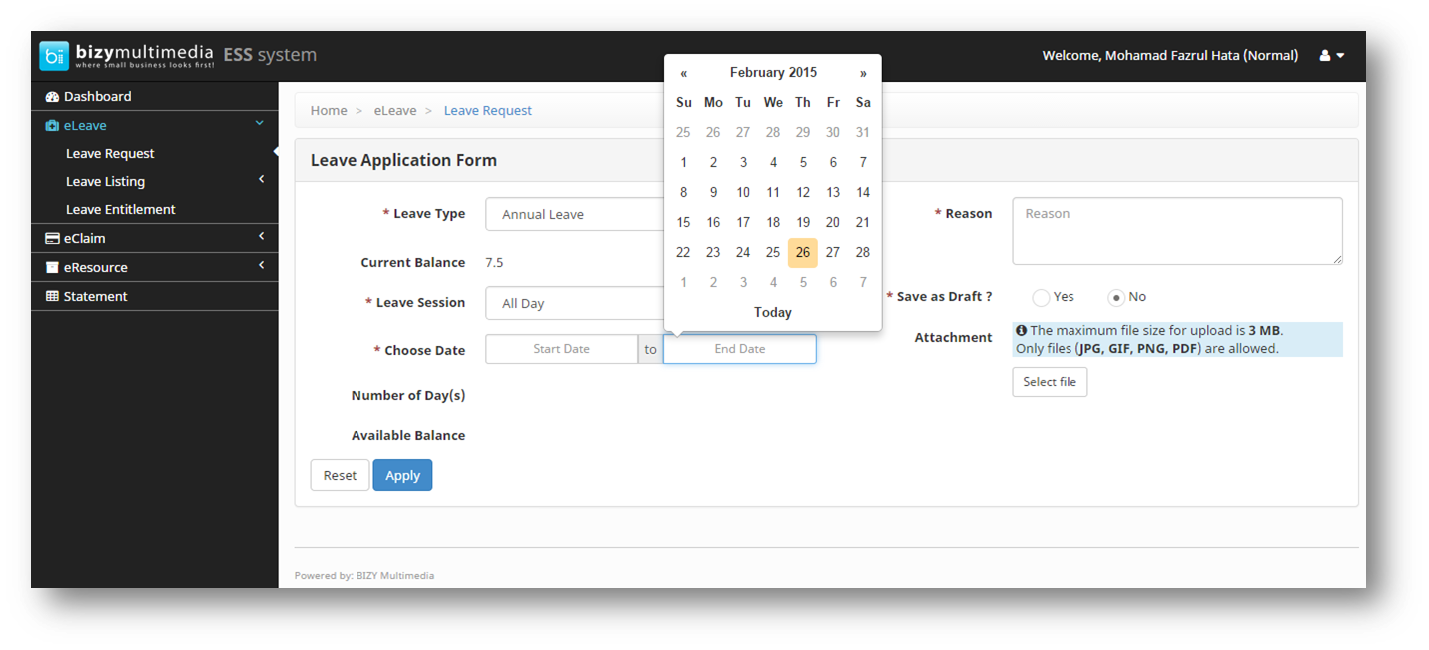The height and width of the screenshot is (650, 1429).
Task: Open the user profile icon menu
Action: click(x=1331, y=56)
